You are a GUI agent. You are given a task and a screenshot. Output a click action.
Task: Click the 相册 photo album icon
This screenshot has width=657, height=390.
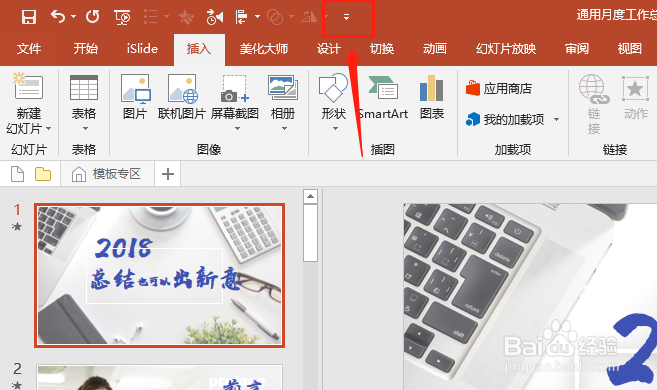pyautogui.click(x=283, y=88)
